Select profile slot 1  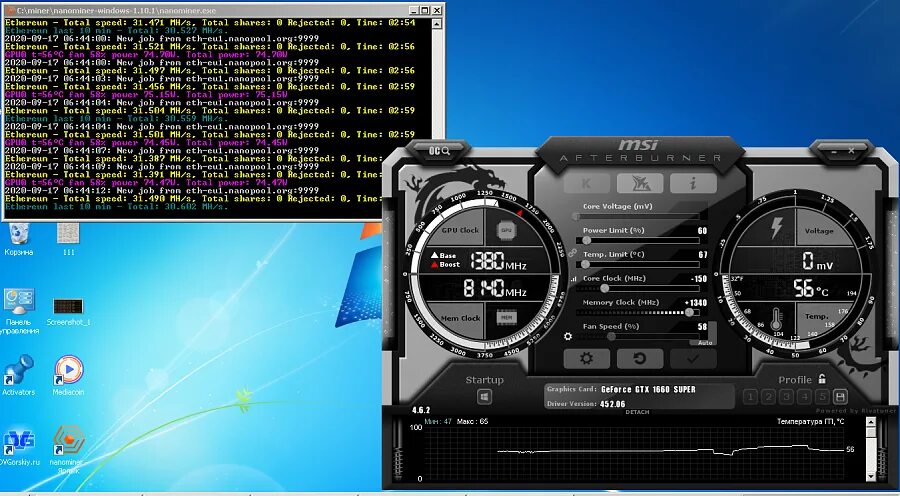click(750, 397)
